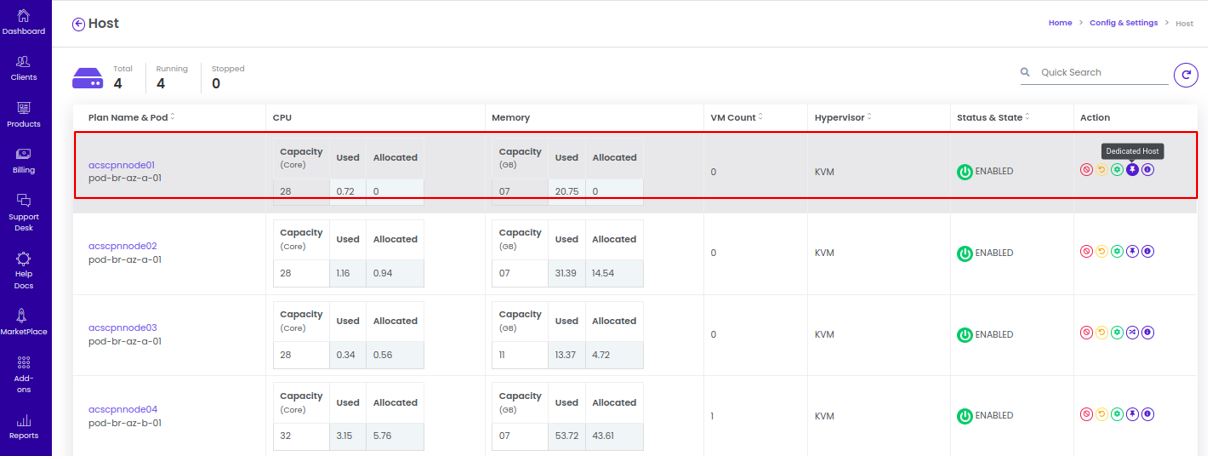Go to Home in the breadcrumb
This screenshot has width=1208, height=459.
tap(1060, 23)
